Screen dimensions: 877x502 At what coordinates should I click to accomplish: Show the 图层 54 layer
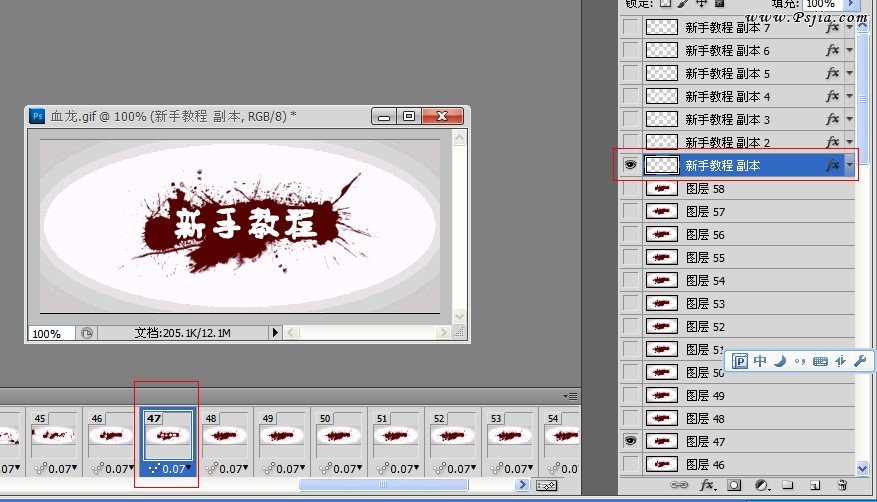(x=630, y=280)
